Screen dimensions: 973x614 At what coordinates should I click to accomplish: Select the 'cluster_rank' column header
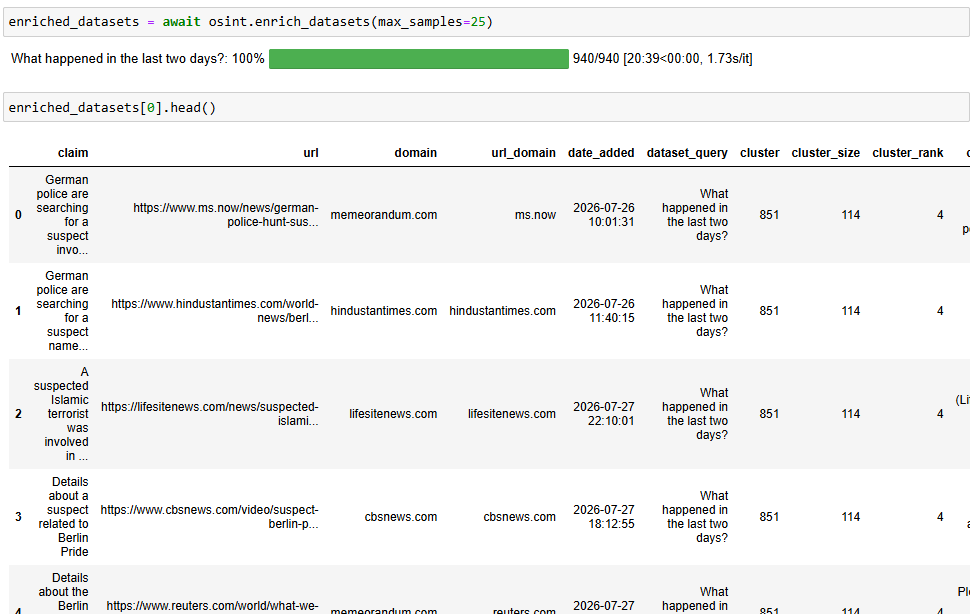tap(907, 153)
